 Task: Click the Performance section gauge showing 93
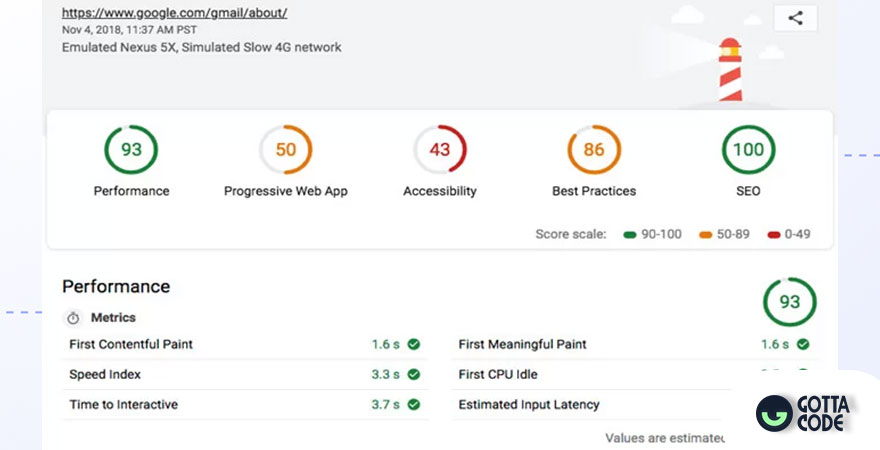pos(790,302)
